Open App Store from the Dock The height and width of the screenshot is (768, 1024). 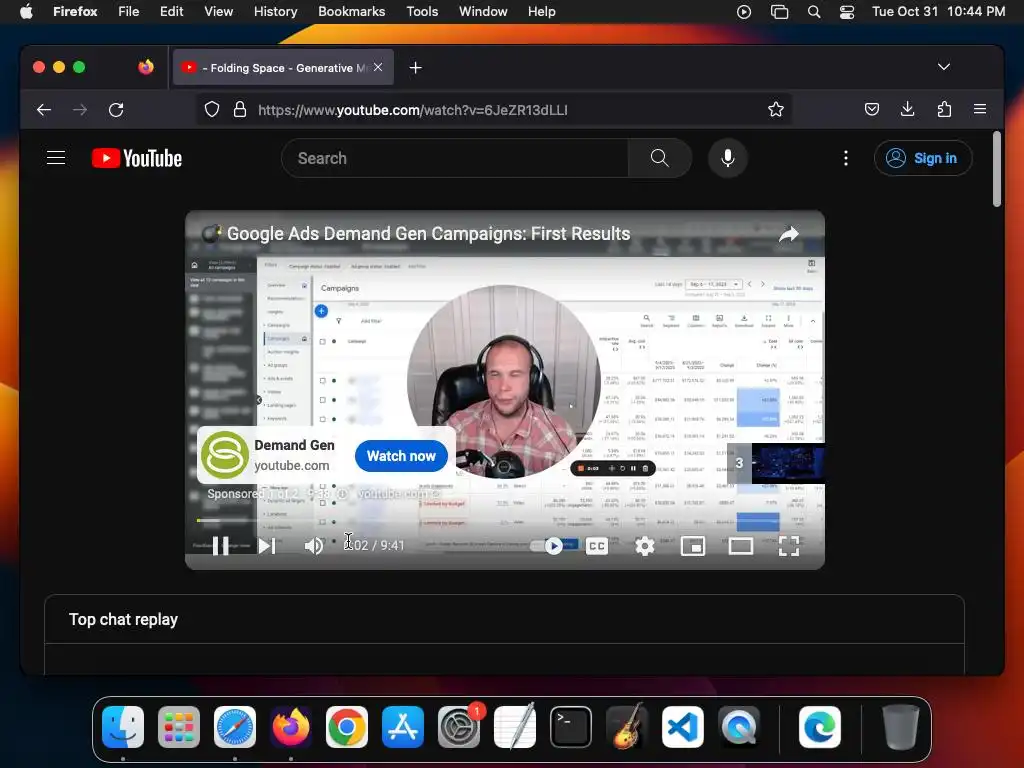(x=403, y=727)
